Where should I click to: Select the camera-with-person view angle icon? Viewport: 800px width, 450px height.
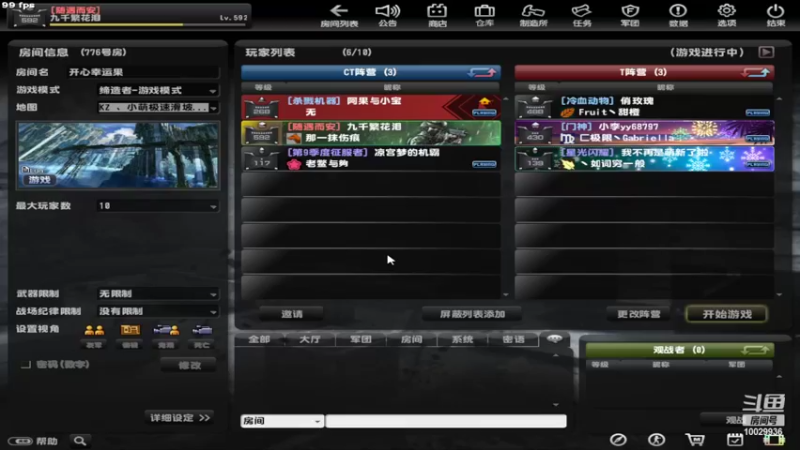coord(166,330)
